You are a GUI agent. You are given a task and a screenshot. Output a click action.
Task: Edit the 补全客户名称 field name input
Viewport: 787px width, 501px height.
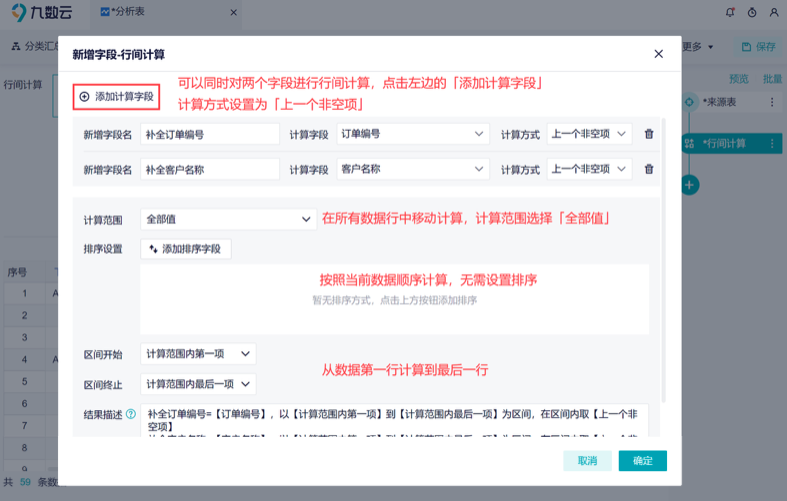(210, 170)
